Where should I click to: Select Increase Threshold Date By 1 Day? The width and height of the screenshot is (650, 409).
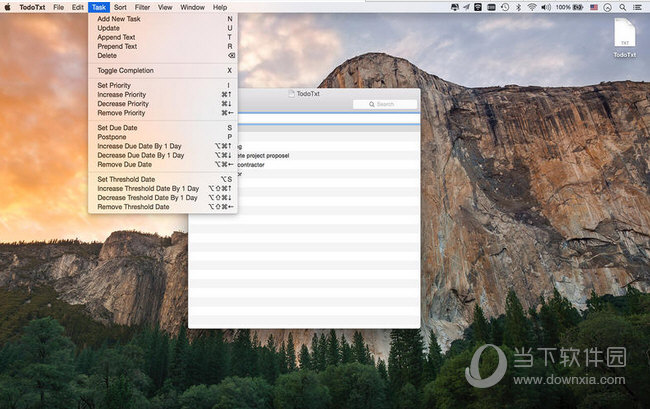coord(163,188)
